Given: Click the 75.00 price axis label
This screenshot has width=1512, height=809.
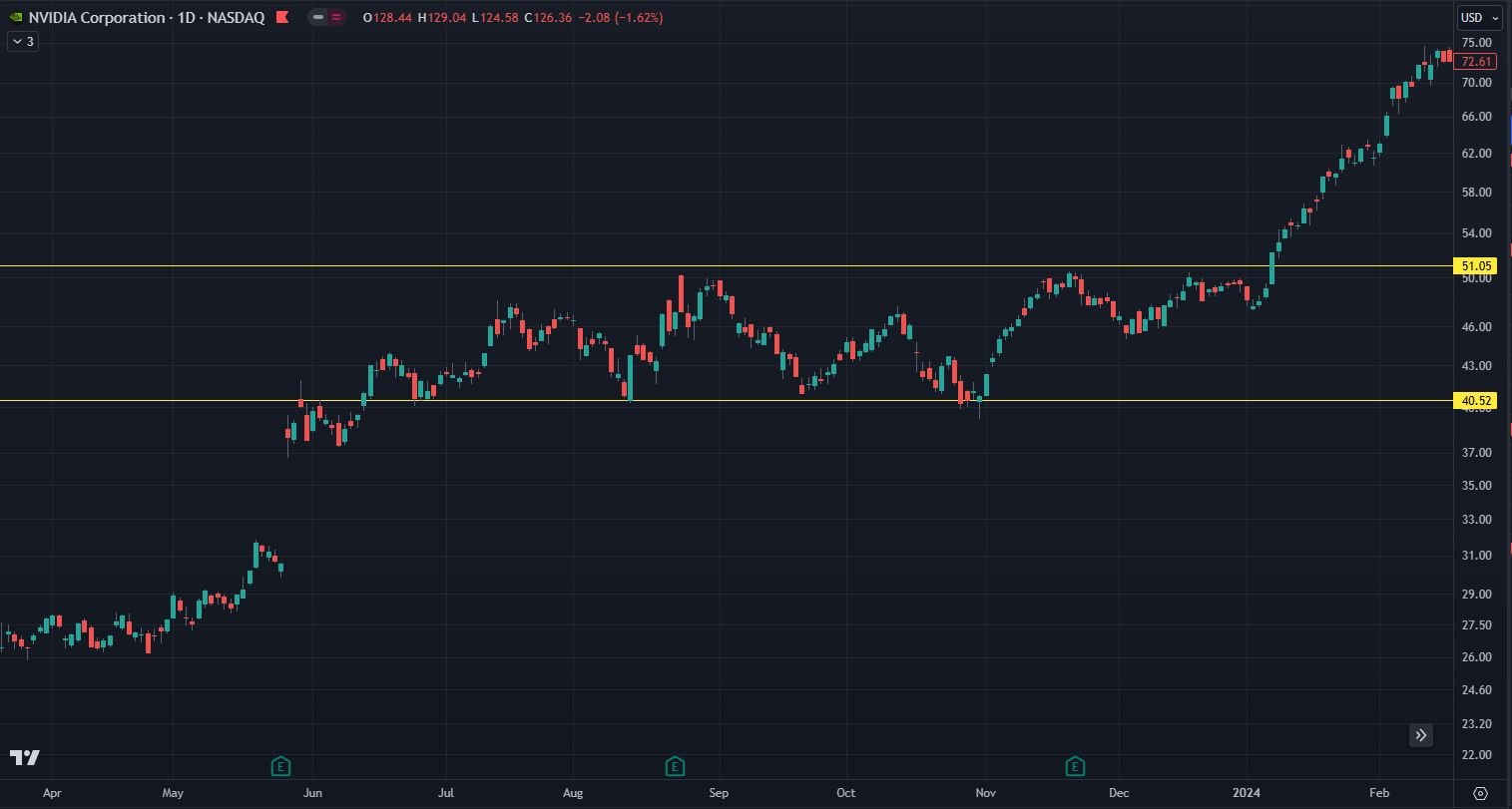Looking at the screenshot, I should tap(1476, 43).
